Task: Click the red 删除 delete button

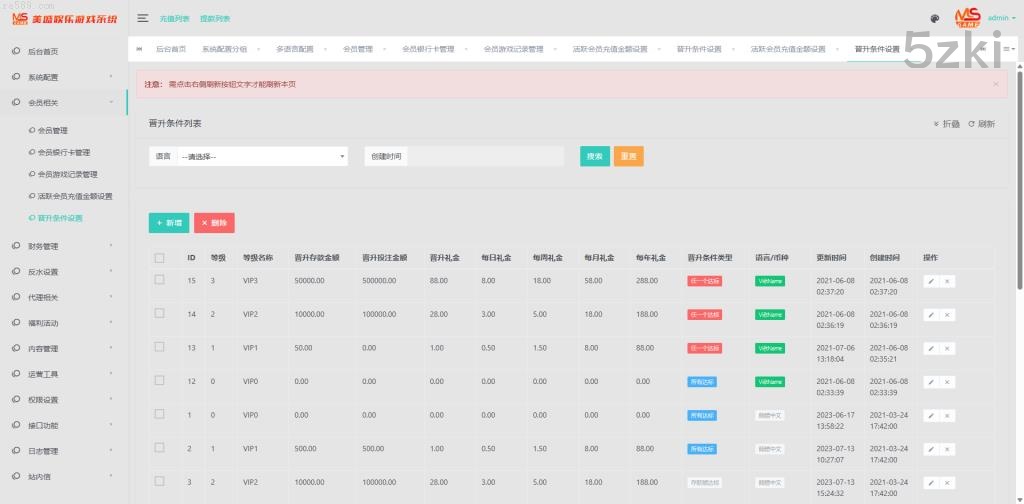Action: click(214, 223)
